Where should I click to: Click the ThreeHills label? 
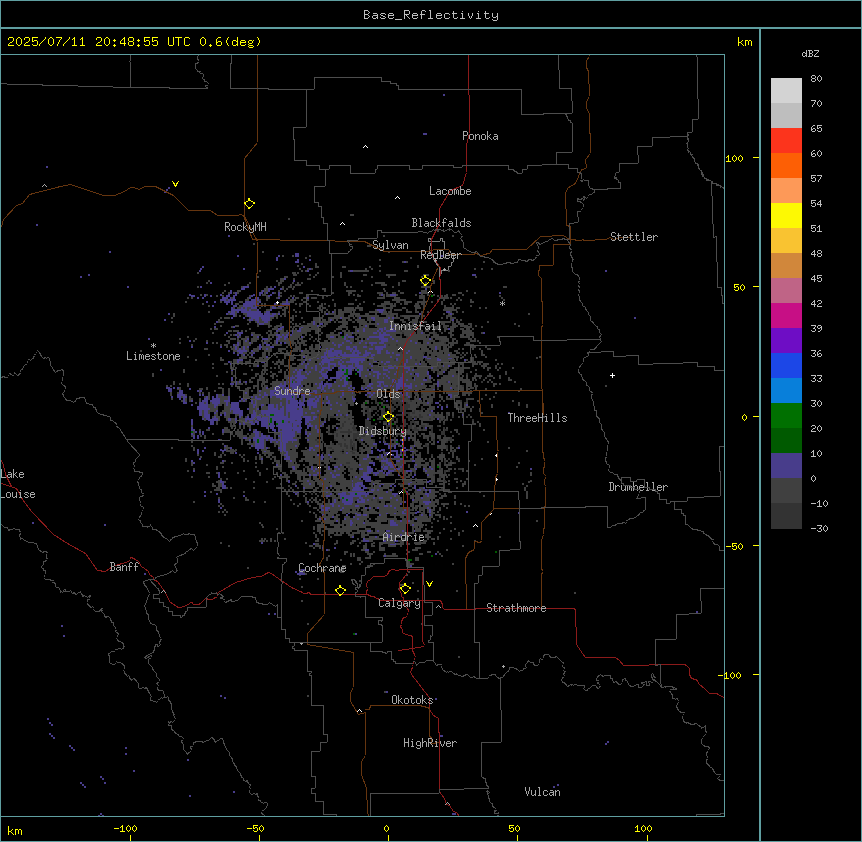pos(537,418)
